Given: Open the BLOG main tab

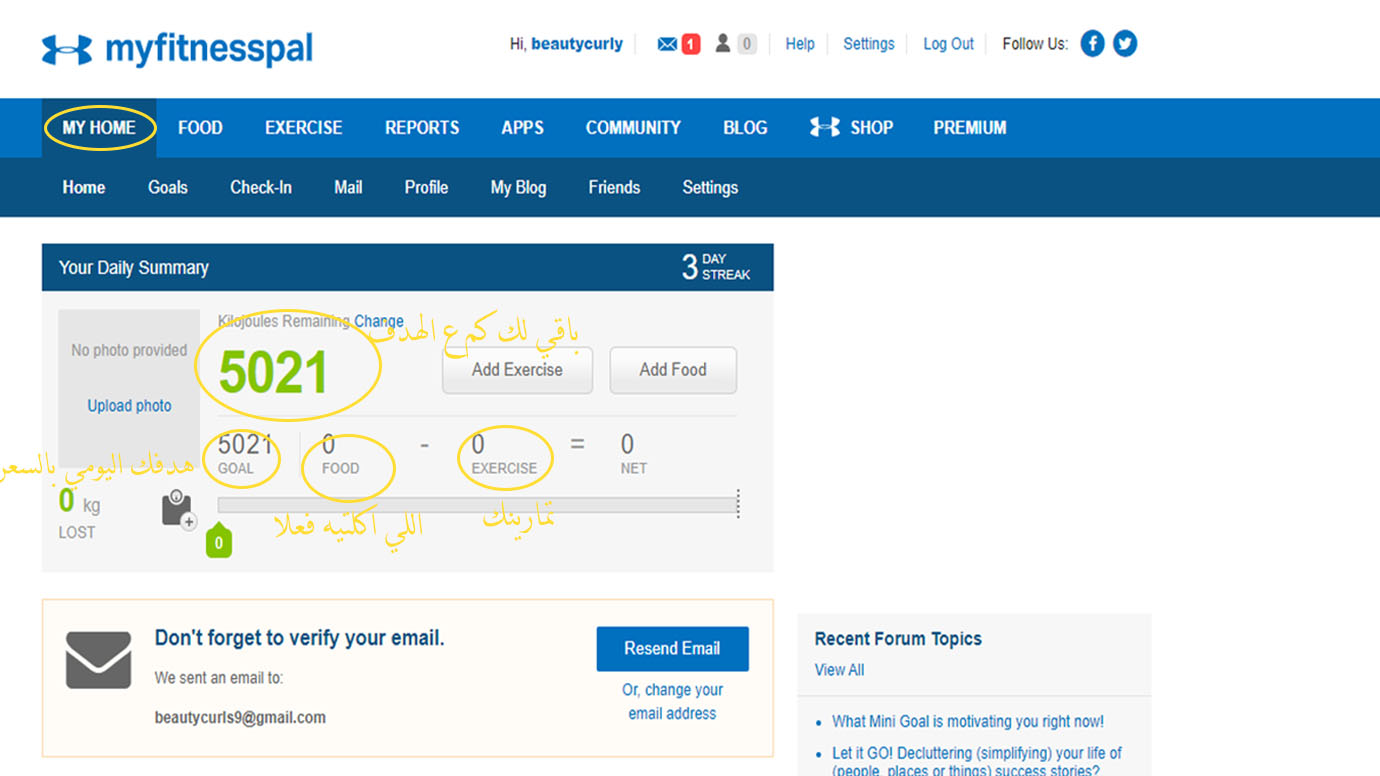Looking at the screenshot, I should coord(745,128).
